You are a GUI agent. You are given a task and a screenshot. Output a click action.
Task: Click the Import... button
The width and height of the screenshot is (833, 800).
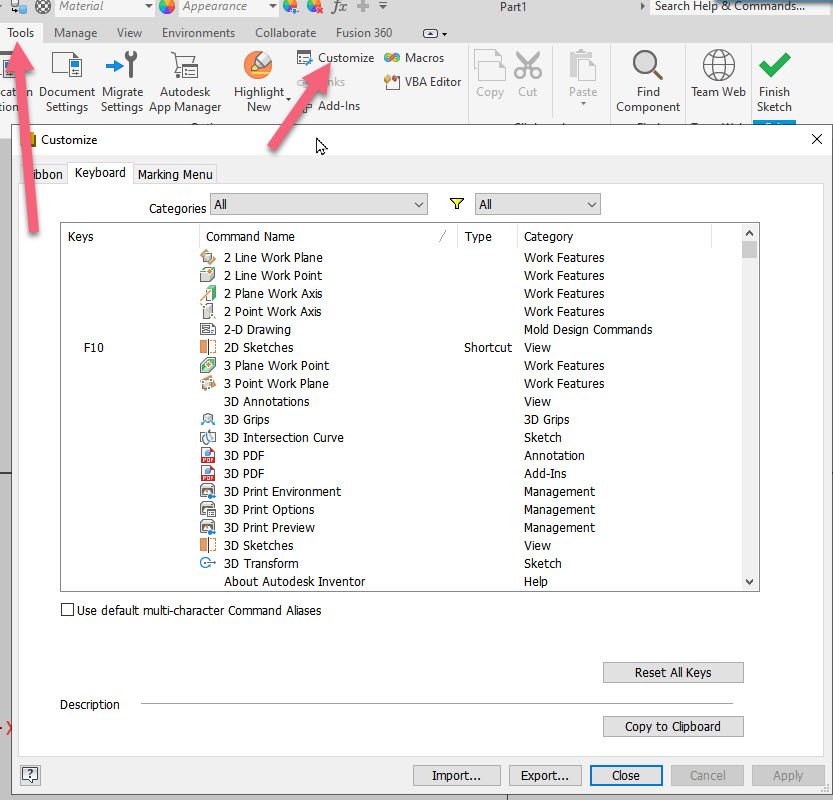[456, 775]
